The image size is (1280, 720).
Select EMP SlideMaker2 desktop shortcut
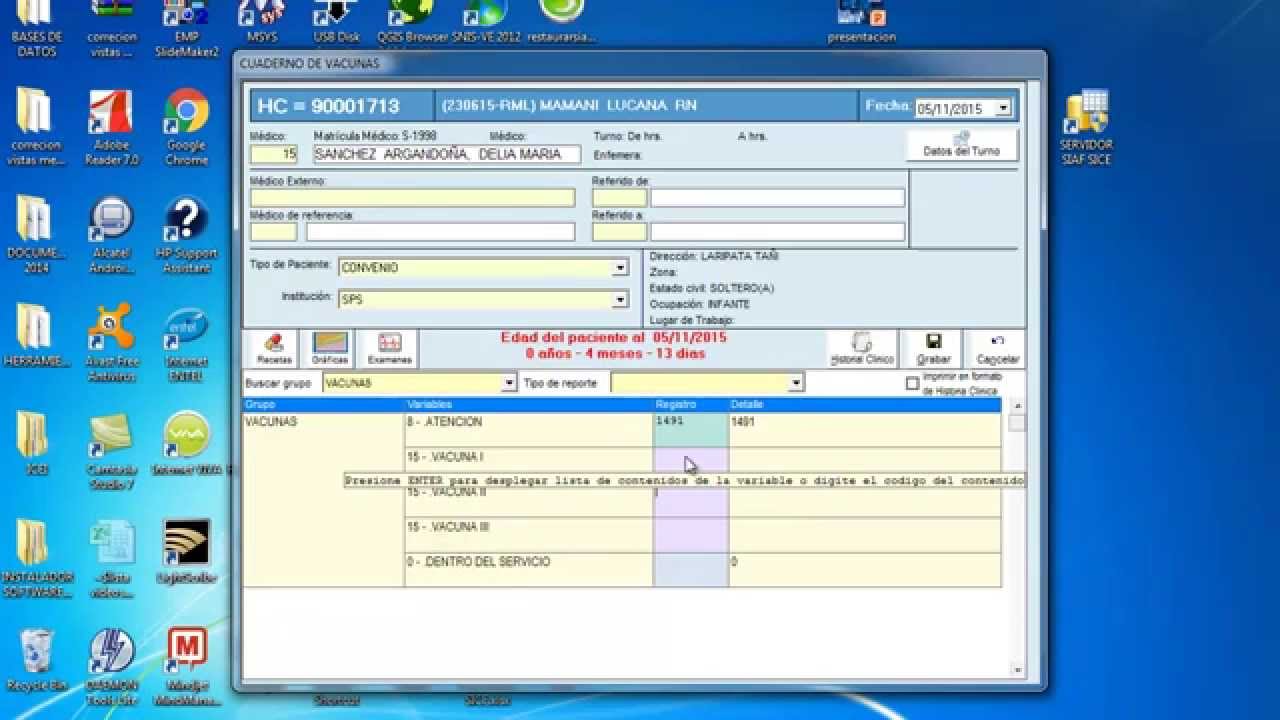tap(186, 28)
